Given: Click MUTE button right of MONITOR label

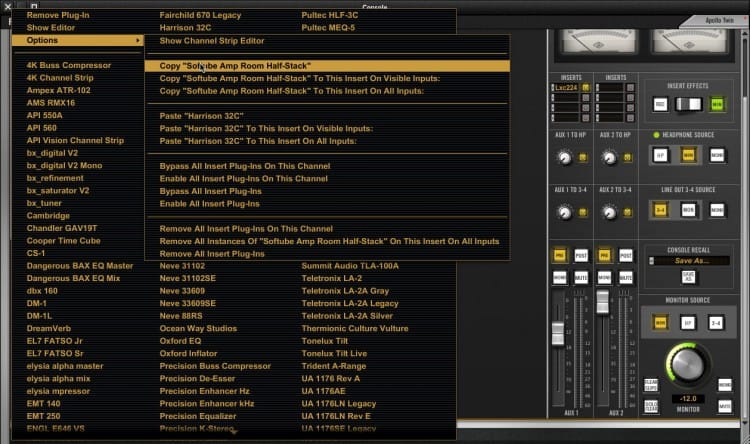Looking at the screenshot, I should pyautogui.click(x=725, y=407).
